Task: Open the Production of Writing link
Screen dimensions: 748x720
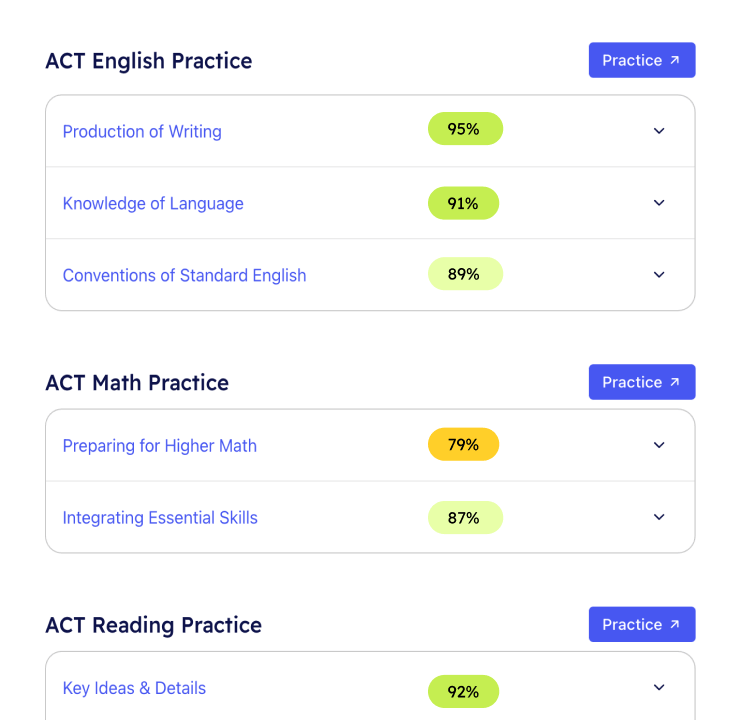Action: 142,132
